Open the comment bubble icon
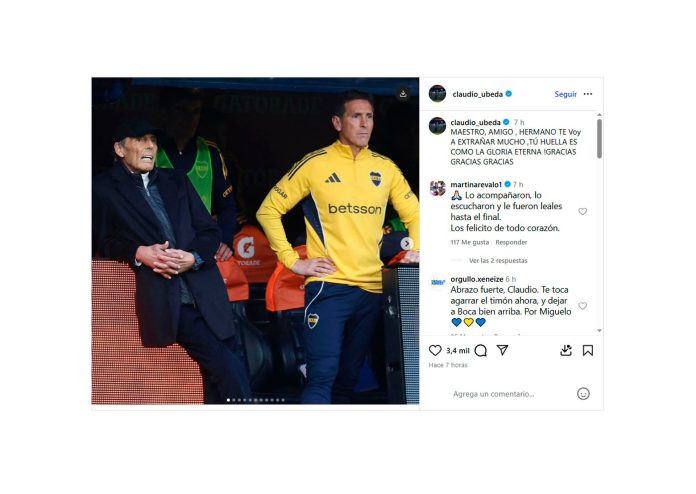Image resolution: width=696 pixels, height=494 pixels. click(480, 351)
